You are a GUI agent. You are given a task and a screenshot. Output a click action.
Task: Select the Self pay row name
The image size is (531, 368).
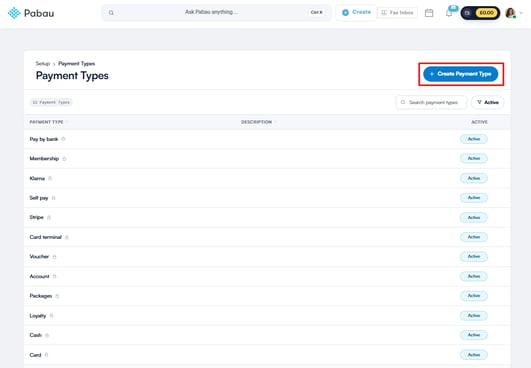[39, 198]
